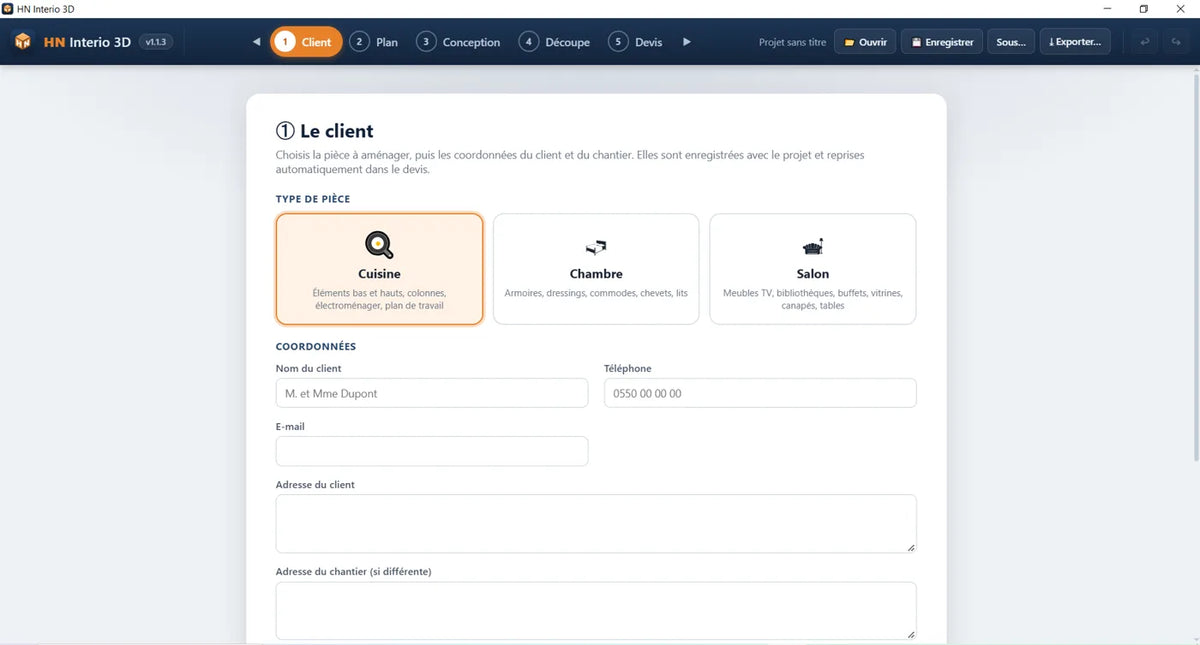Click the v1.1.3 version badge
Viewport: 1200px width, 645px height.
155,42
